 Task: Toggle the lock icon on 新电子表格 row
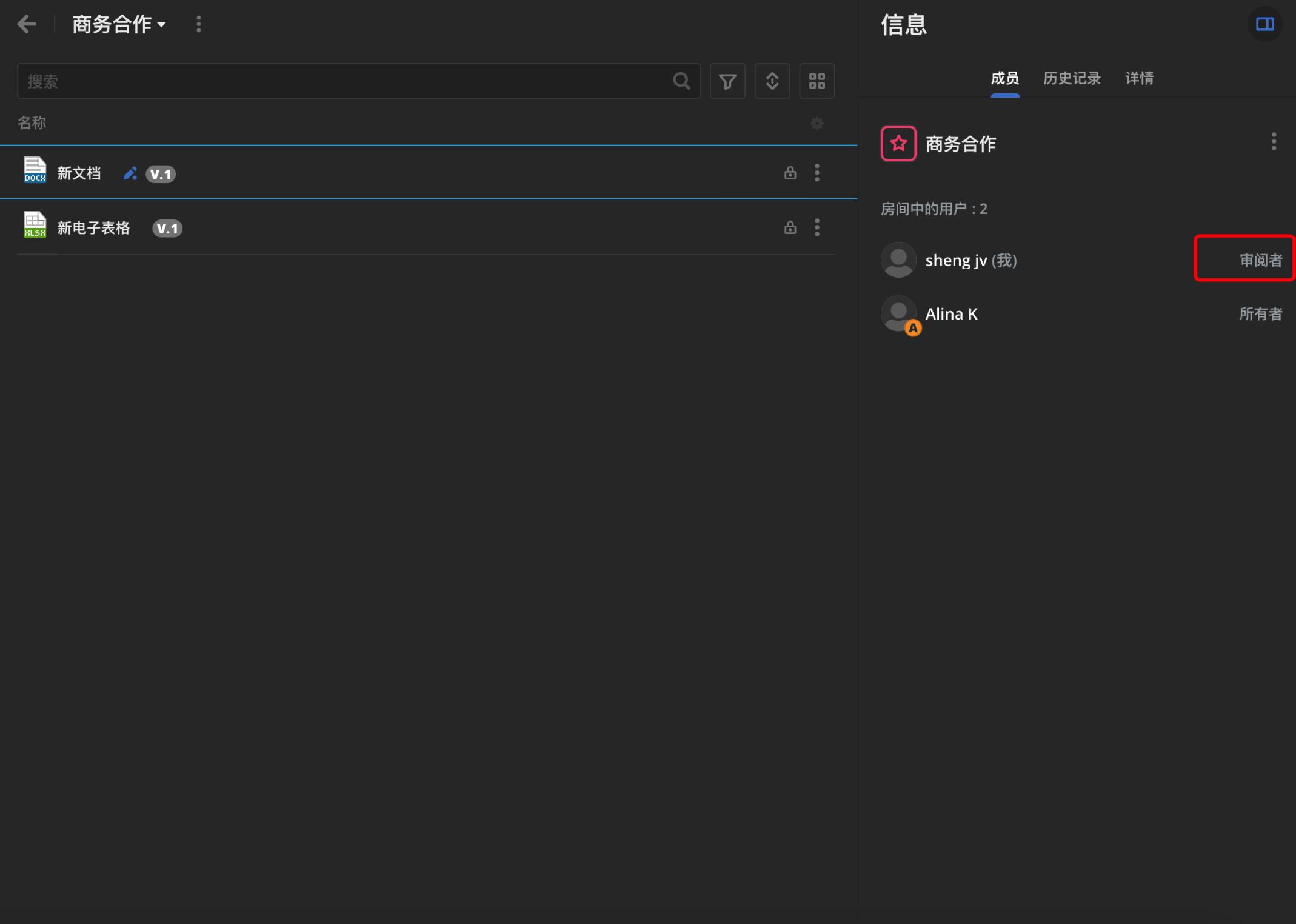pos(790,227)
